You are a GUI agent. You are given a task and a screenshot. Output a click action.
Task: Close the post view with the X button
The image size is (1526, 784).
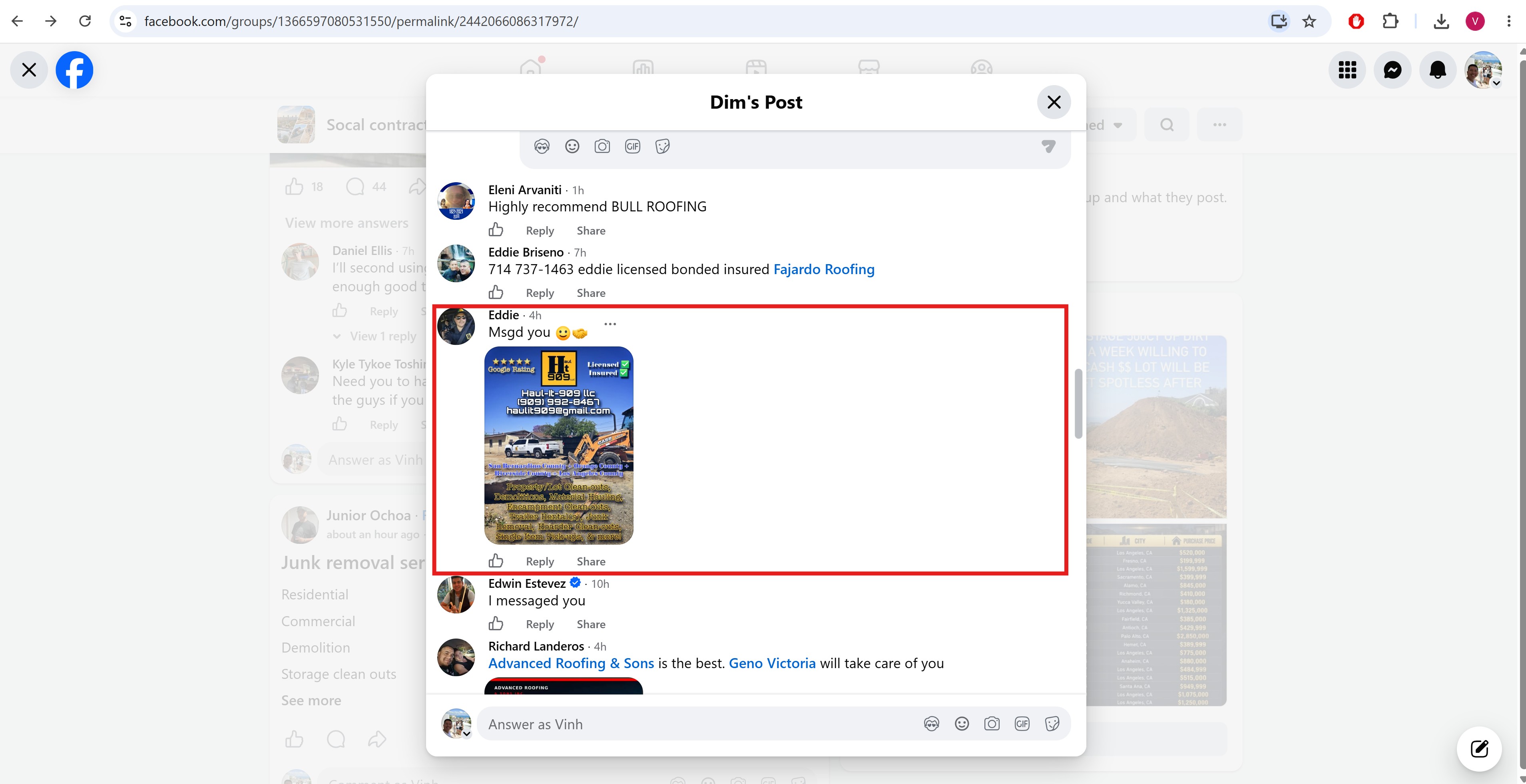(x=29, y=70)
